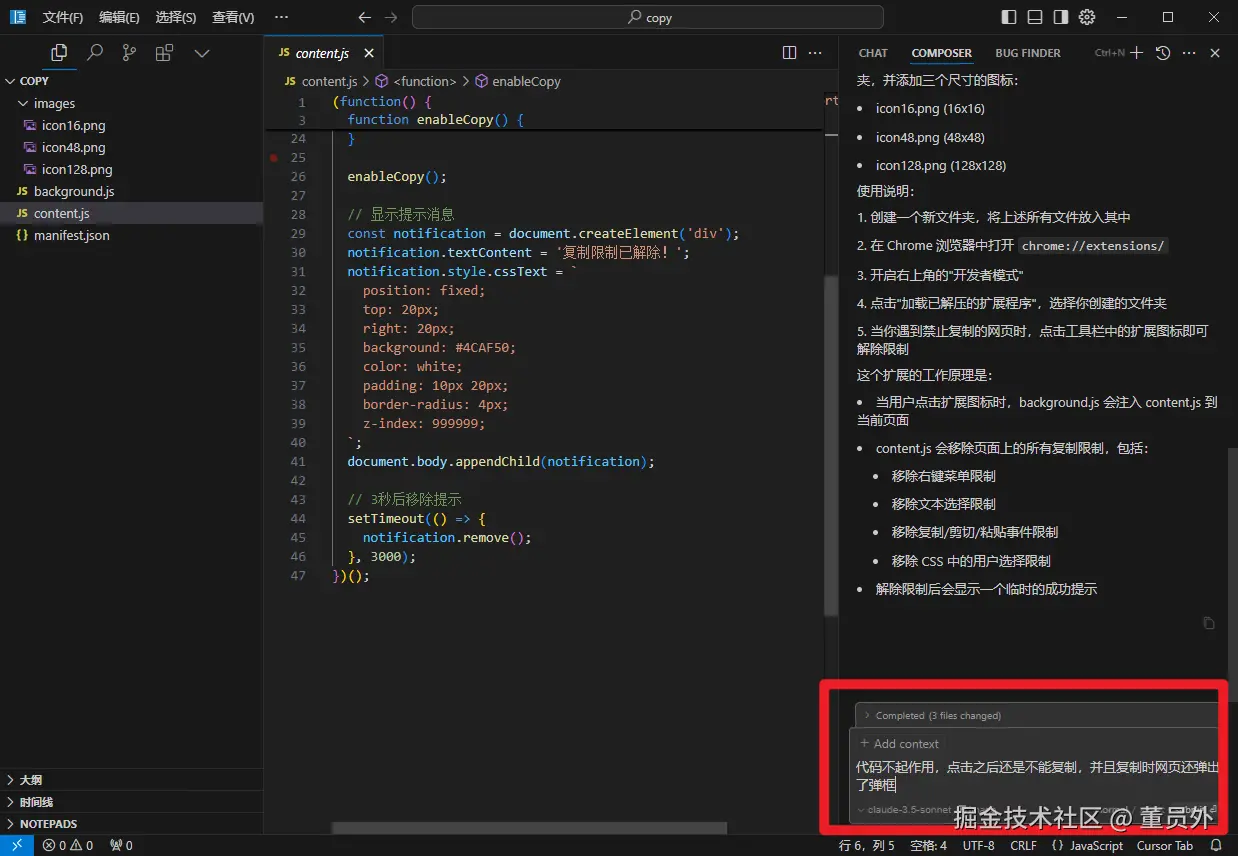The height and width of the screenshot is (856, 1238).
Task: Open the Extensions view icon
Action: 164,53
